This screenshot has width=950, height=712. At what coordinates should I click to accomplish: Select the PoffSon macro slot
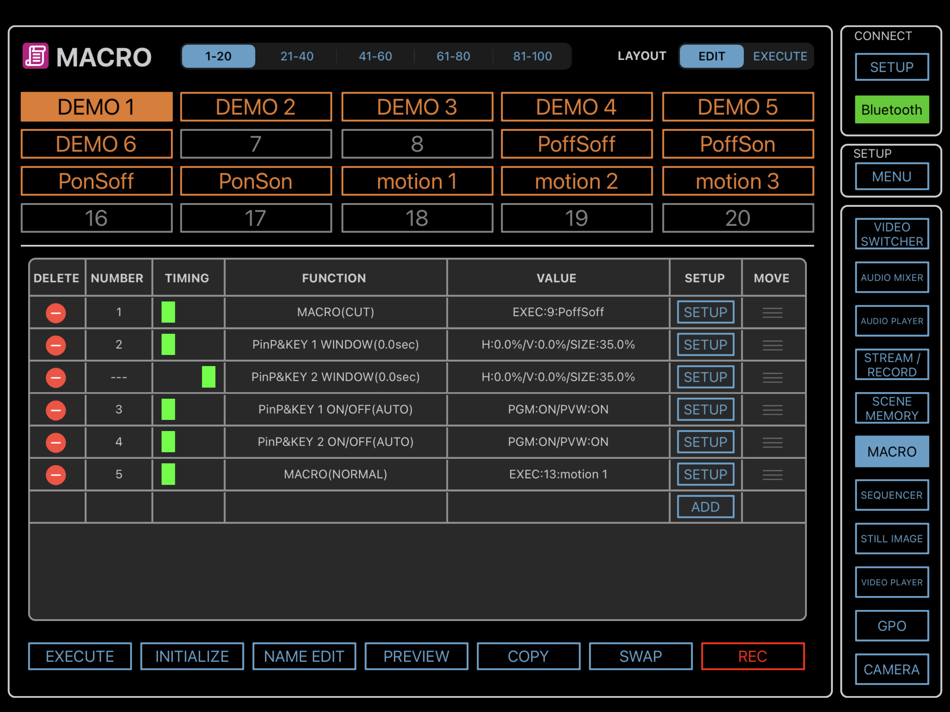(x=737, y=144)
